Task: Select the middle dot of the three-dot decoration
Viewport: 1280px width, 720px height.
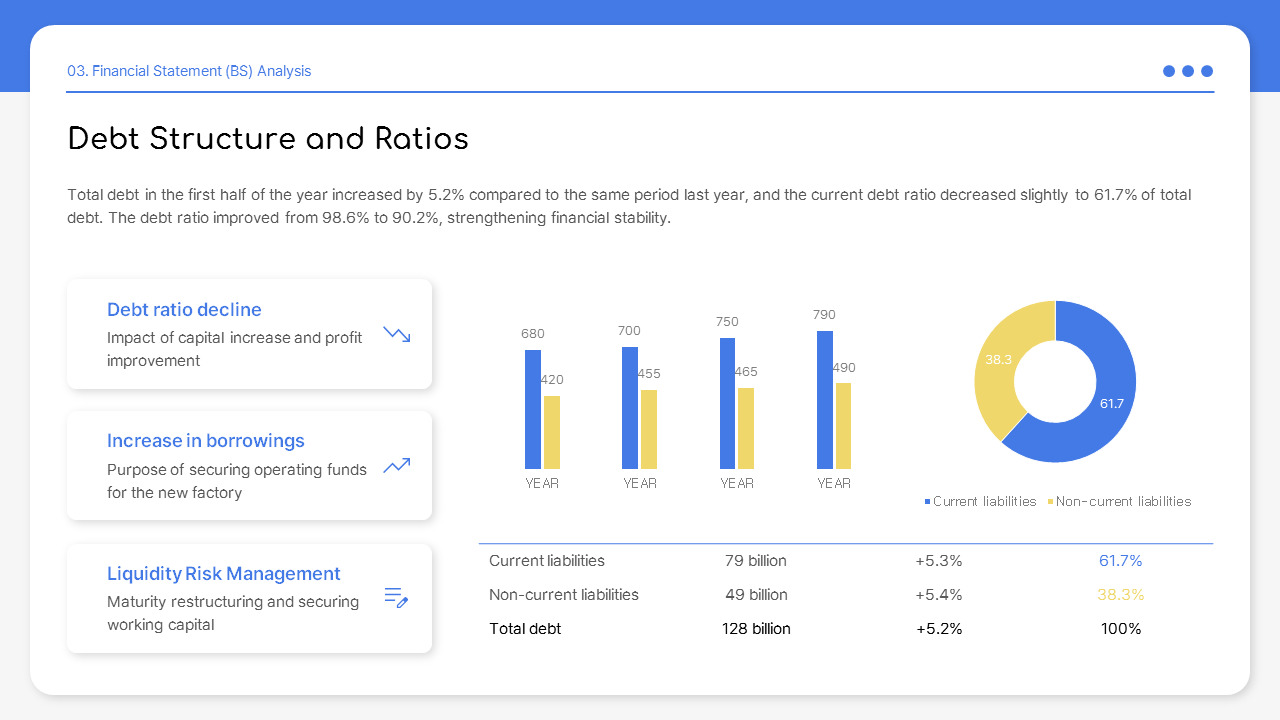Action: tap(1188, 71)
